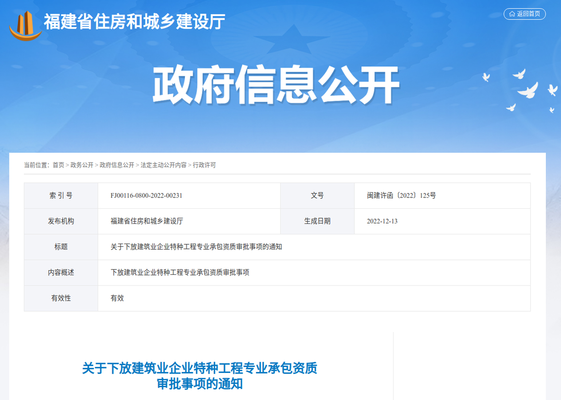561x400 pixels.
Task: Open the 法定主动公开内容 breadcrumb link
Action: [164, 165]
